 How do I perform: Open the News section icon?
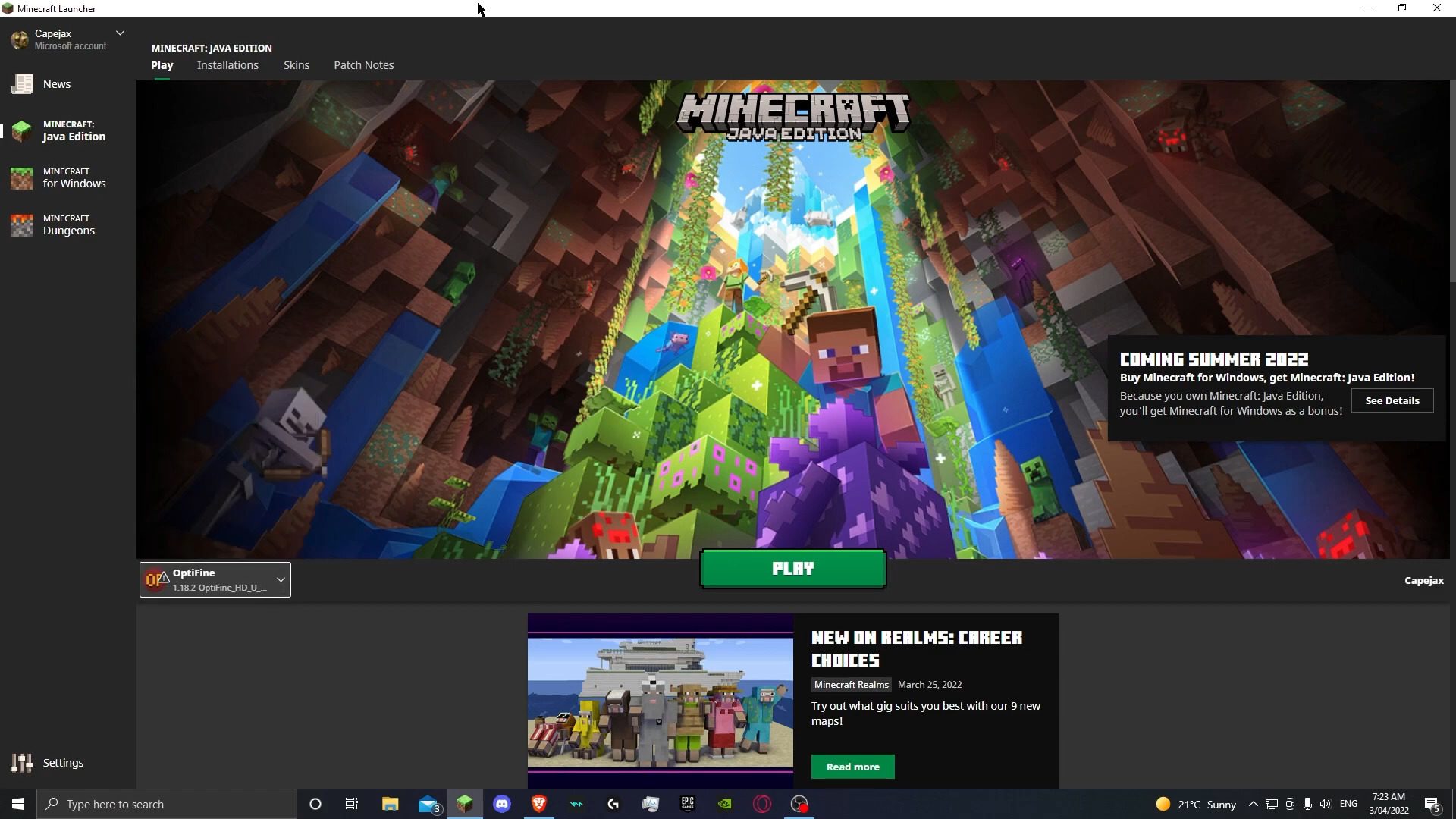(x=22, y=84)
